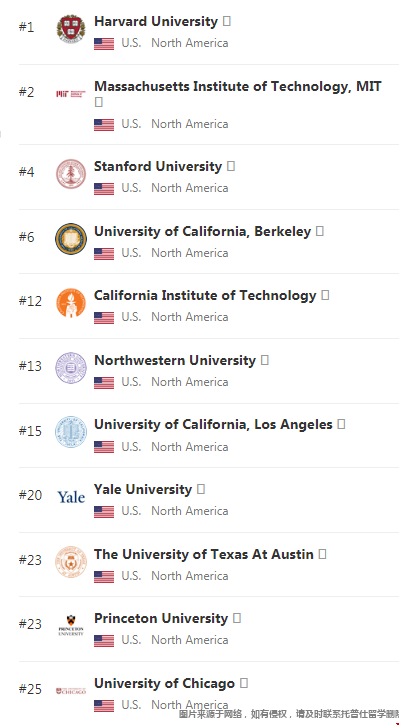
Task: Click the small icon after Northwestern University
Action: [x=264, y=360]
